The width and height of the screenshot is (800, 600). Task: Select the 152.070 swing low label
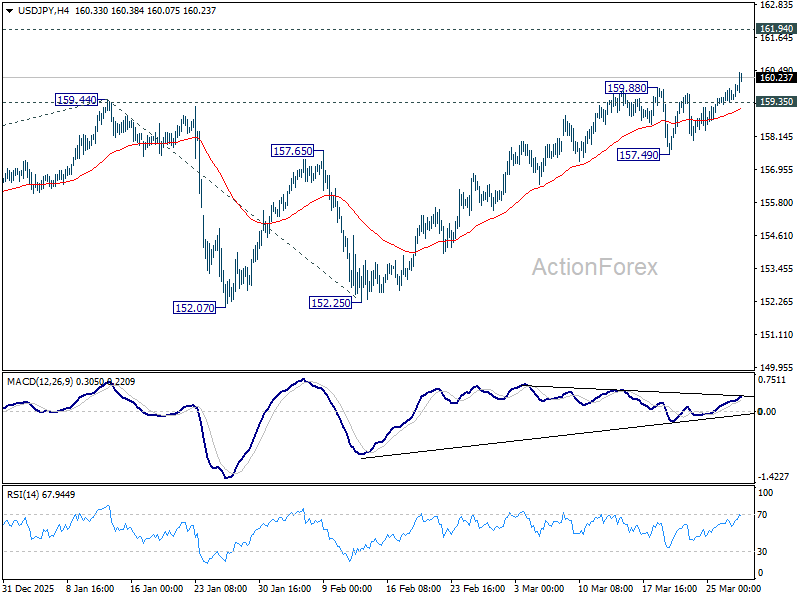pyautogui.click(x=196, y=307)
